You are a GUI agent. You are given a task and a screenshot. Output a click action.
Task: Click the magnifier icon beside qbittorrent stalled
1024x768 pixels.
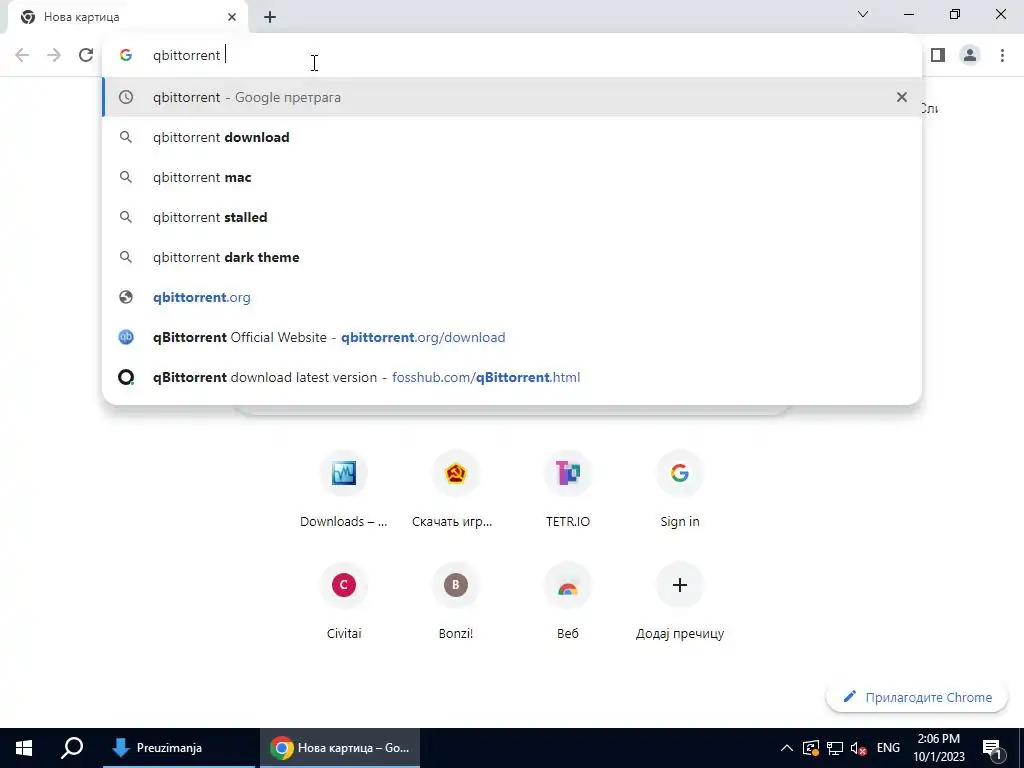(x=126, y=217)
